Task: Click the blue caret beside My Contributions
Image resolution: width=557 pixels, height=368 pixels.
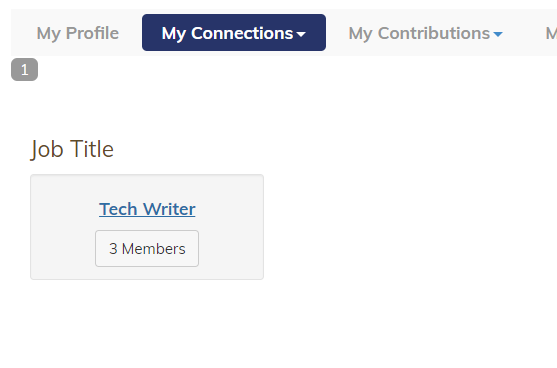Action: [x=498, y=34]
